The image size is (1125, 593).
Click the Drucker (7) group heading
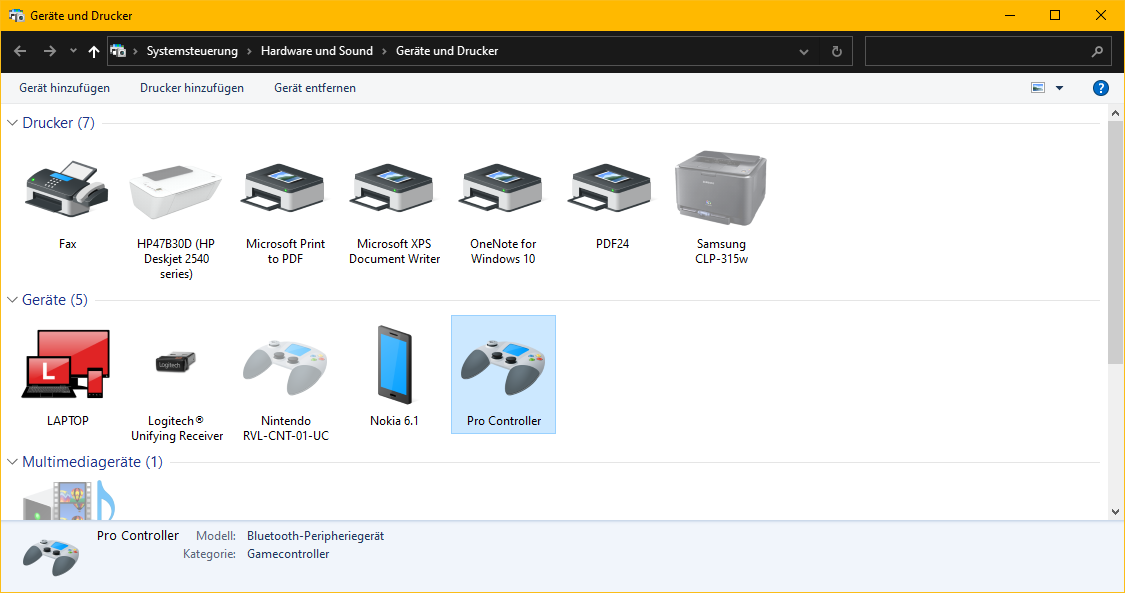point(58,123)
